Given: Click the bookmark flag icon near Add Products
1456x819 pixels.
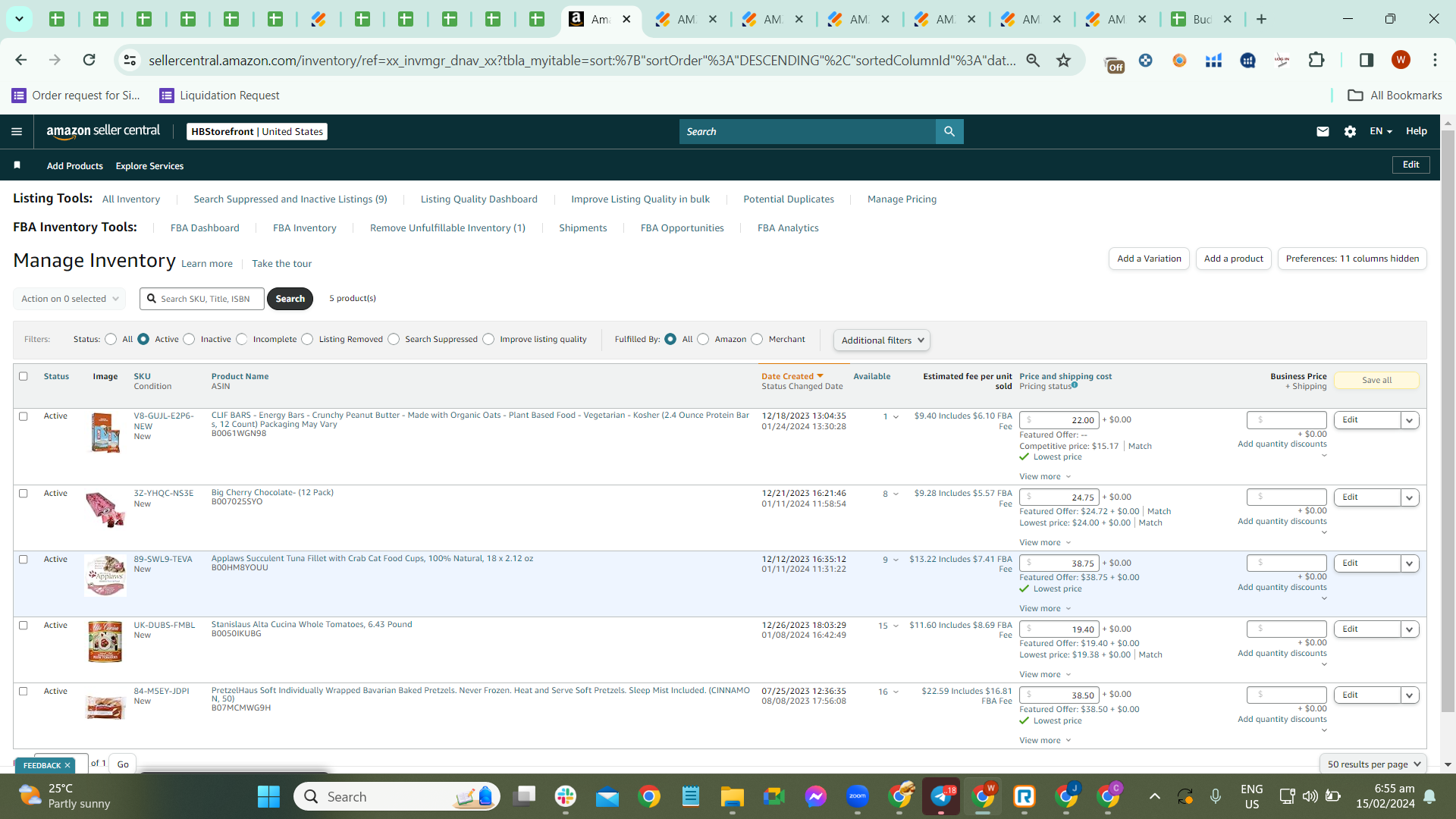Looking at the screenshot, I should [x=17, y=165].
